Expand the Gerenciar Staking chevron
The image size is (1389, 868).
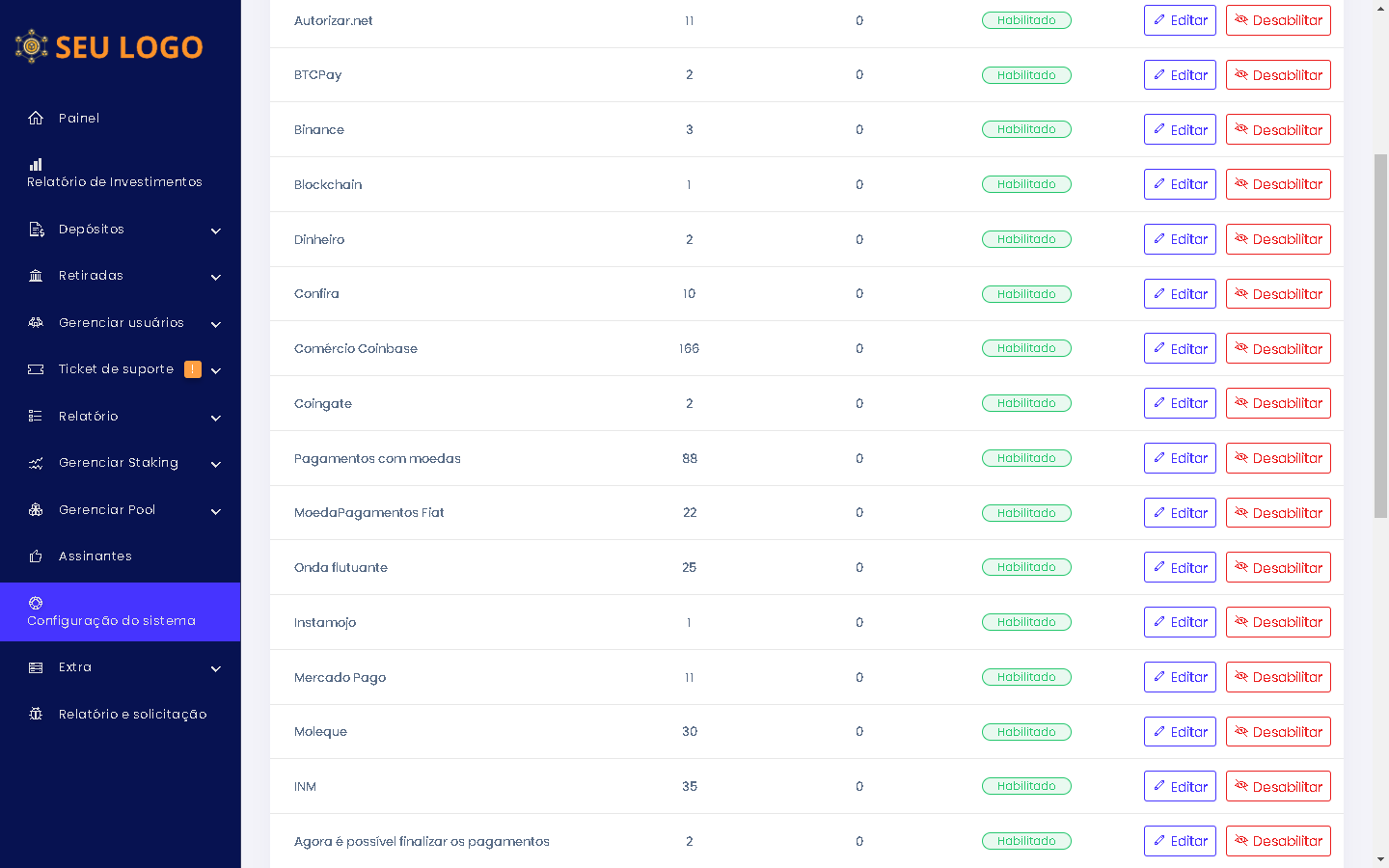216,464
